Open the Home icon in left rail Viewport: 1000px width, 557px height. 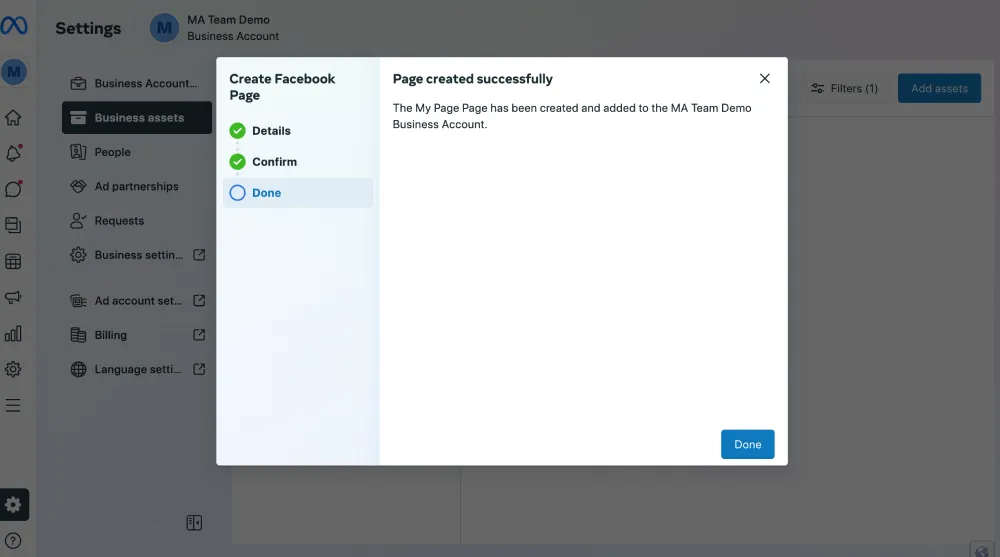13,118
